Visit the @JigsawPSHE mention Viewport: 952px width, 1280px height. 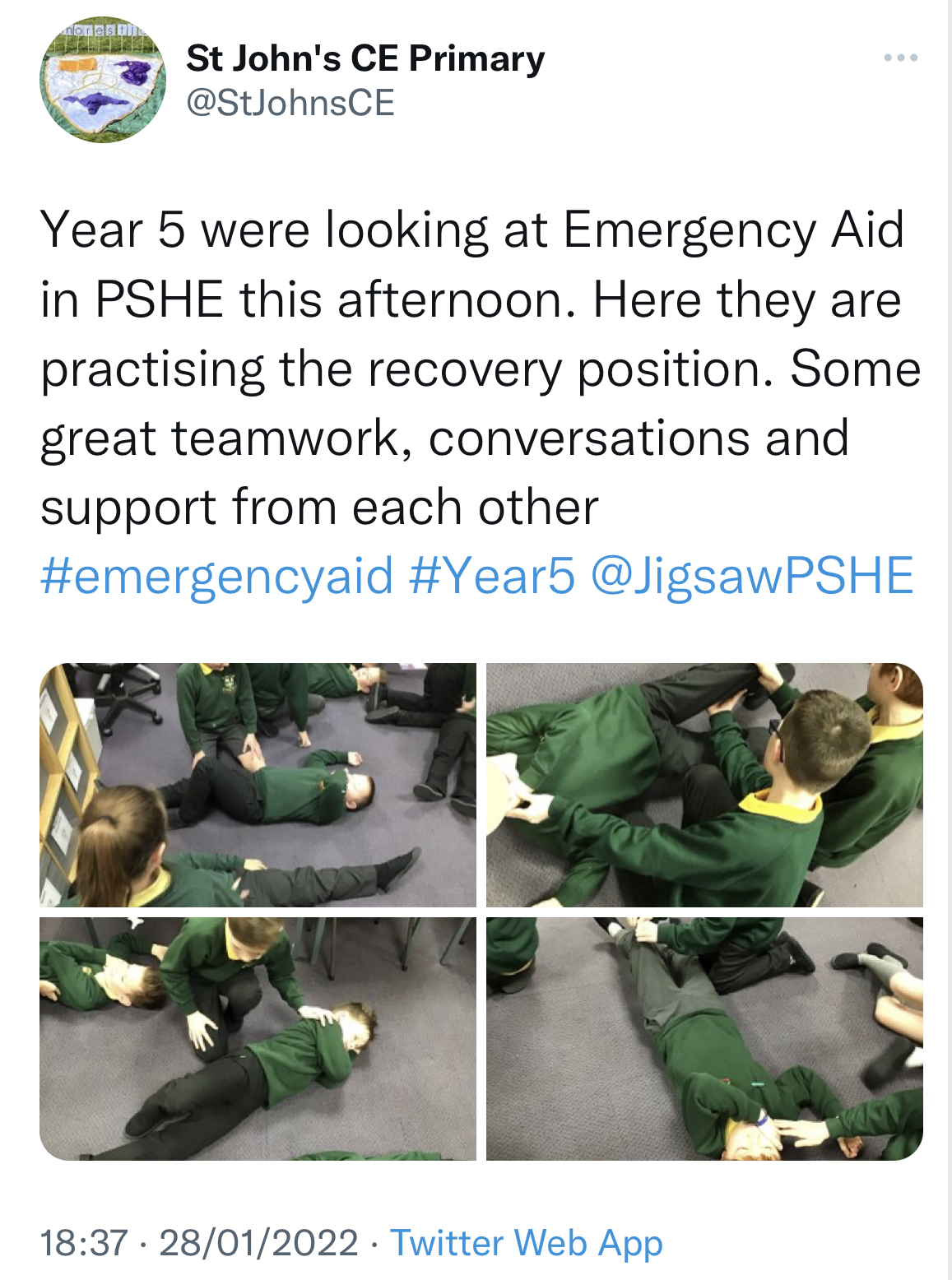[752, 575]
